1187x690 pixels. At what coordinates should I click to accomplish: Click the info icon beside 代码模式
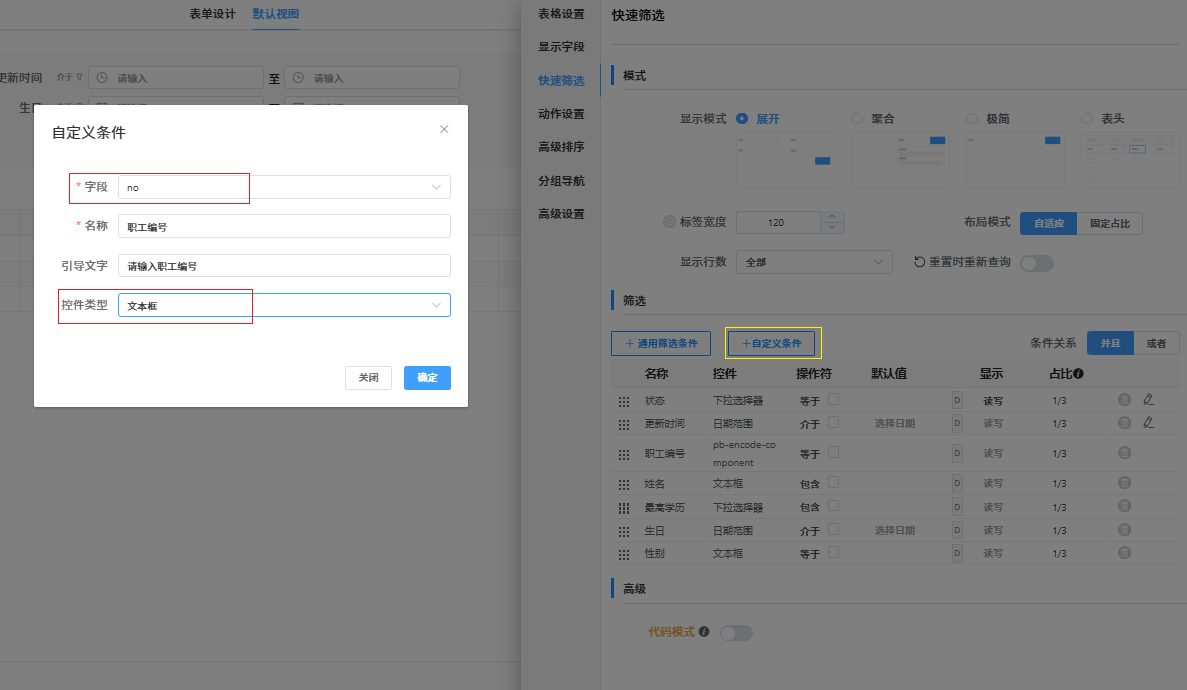[704, 632]
